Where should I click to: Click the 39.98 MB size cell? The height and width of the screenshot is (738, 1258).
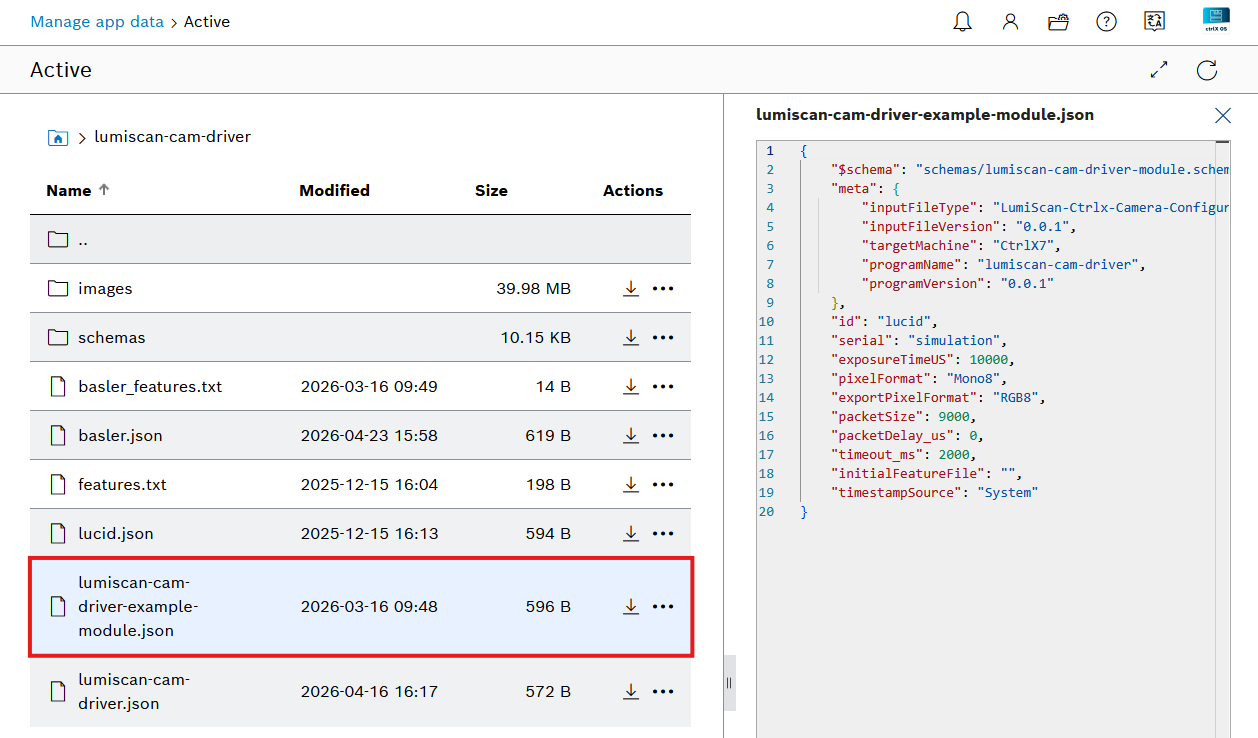(x=533, y=289)
